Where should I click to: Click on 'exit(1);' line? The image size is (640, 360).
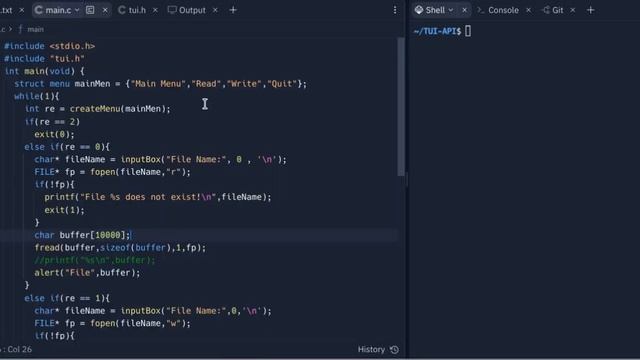64,210
